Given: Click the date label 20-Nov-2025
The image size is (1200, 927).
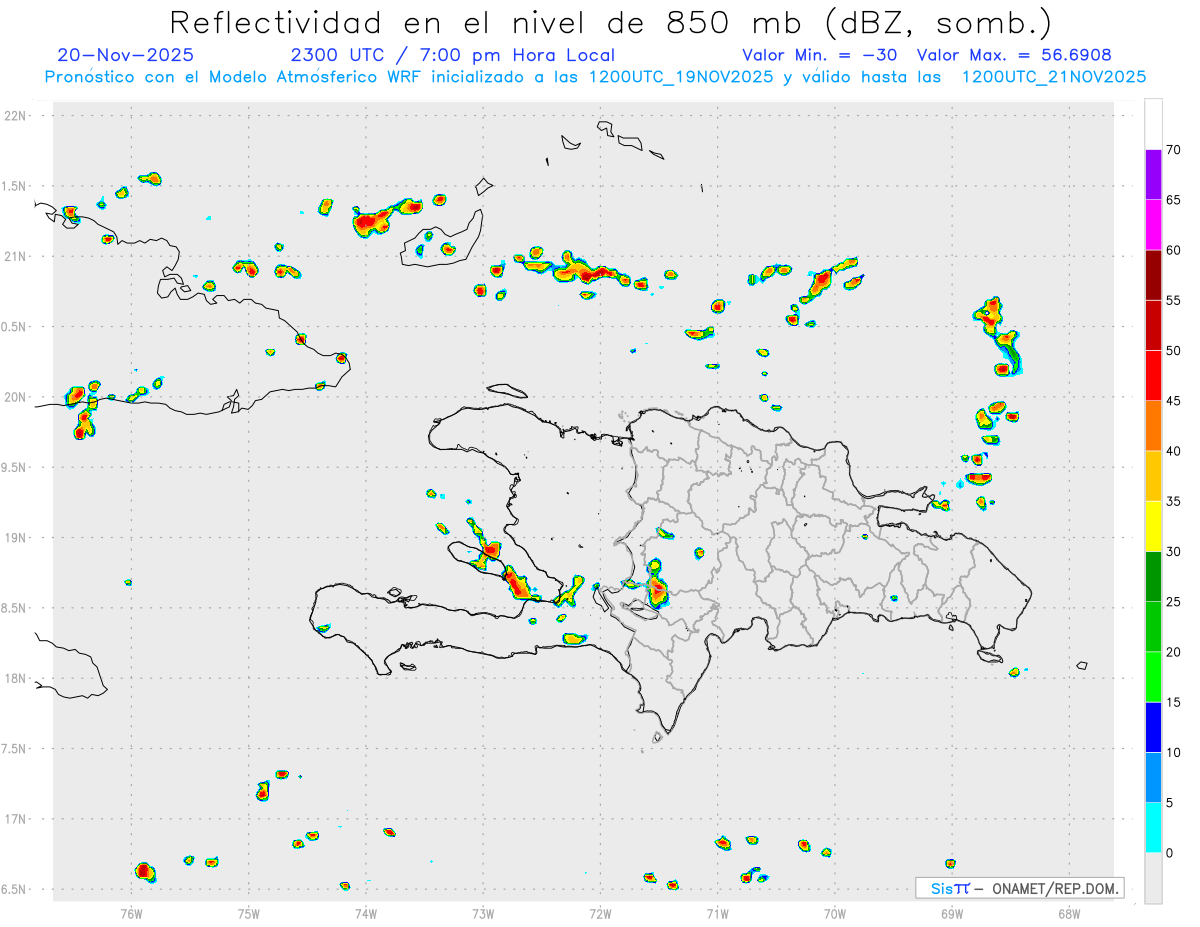Looking at the screenshot, I should [126, 55].
